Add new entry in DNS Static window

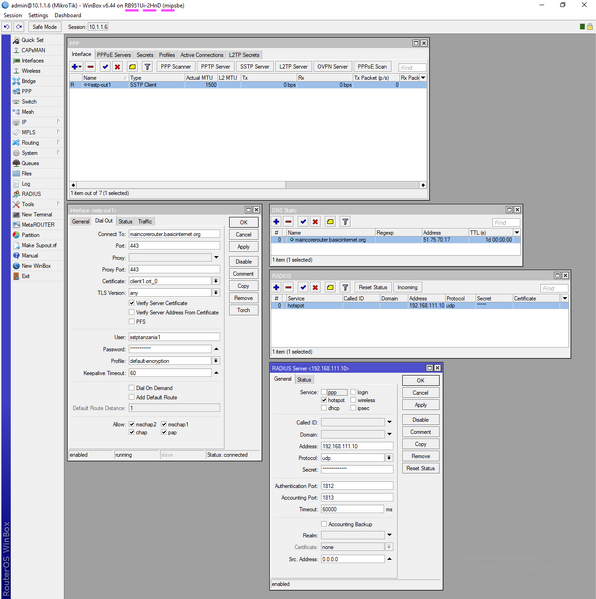point(276,222)
